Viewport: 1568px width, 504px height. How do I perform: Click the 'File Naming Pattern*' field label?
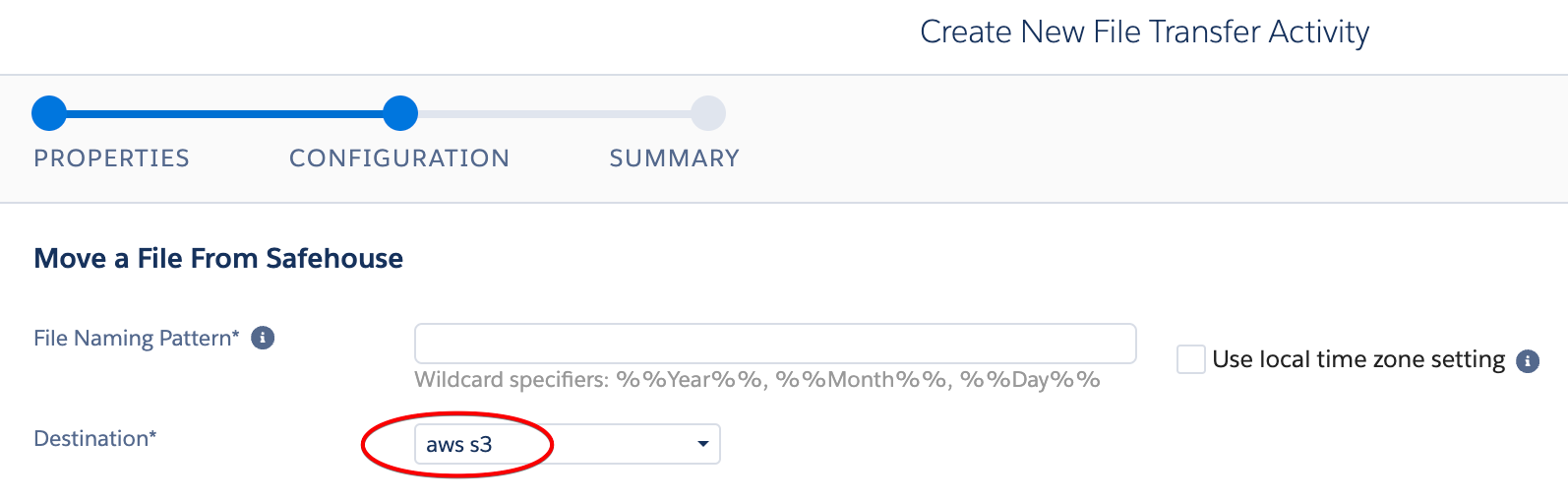pos(137,339)
